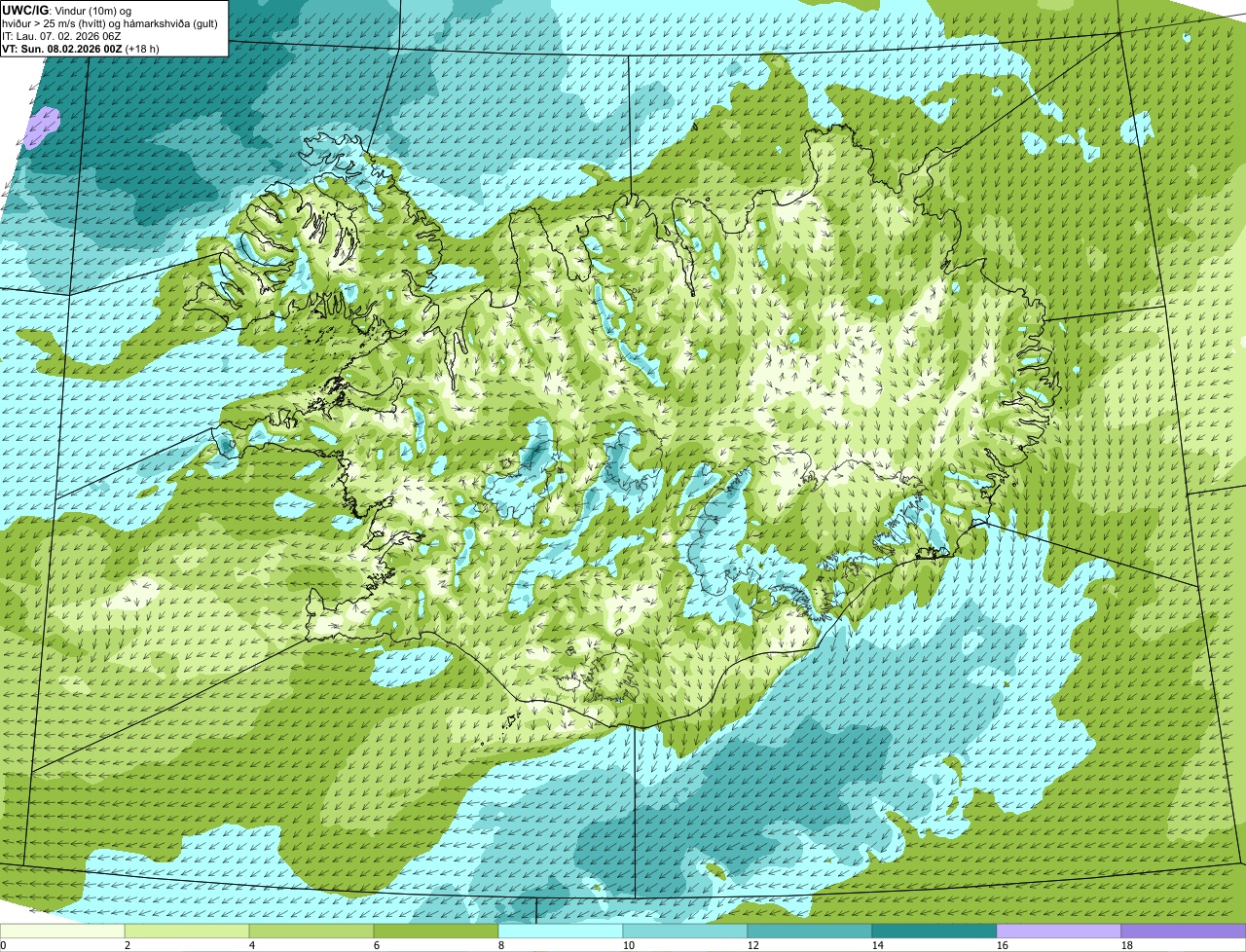Click the title line 'UWC/IG: Vindur (10m) og'
This screenshot has height=952, width=1246.
point(67,10)
